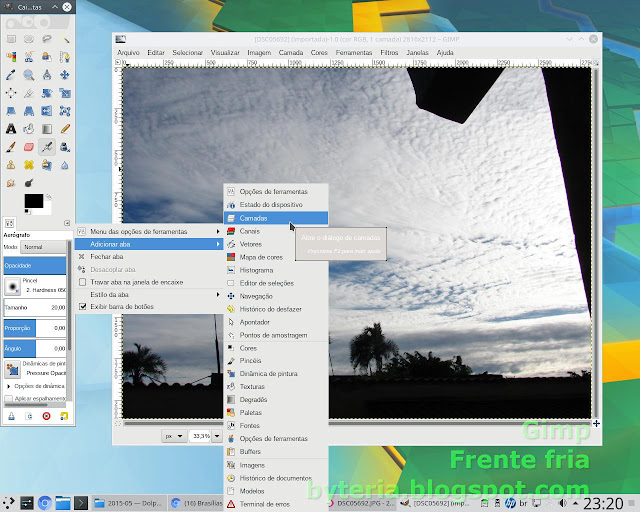Select the Zoom magnifier tool
This screenshot has height=512, width=640.
(29, 75)
